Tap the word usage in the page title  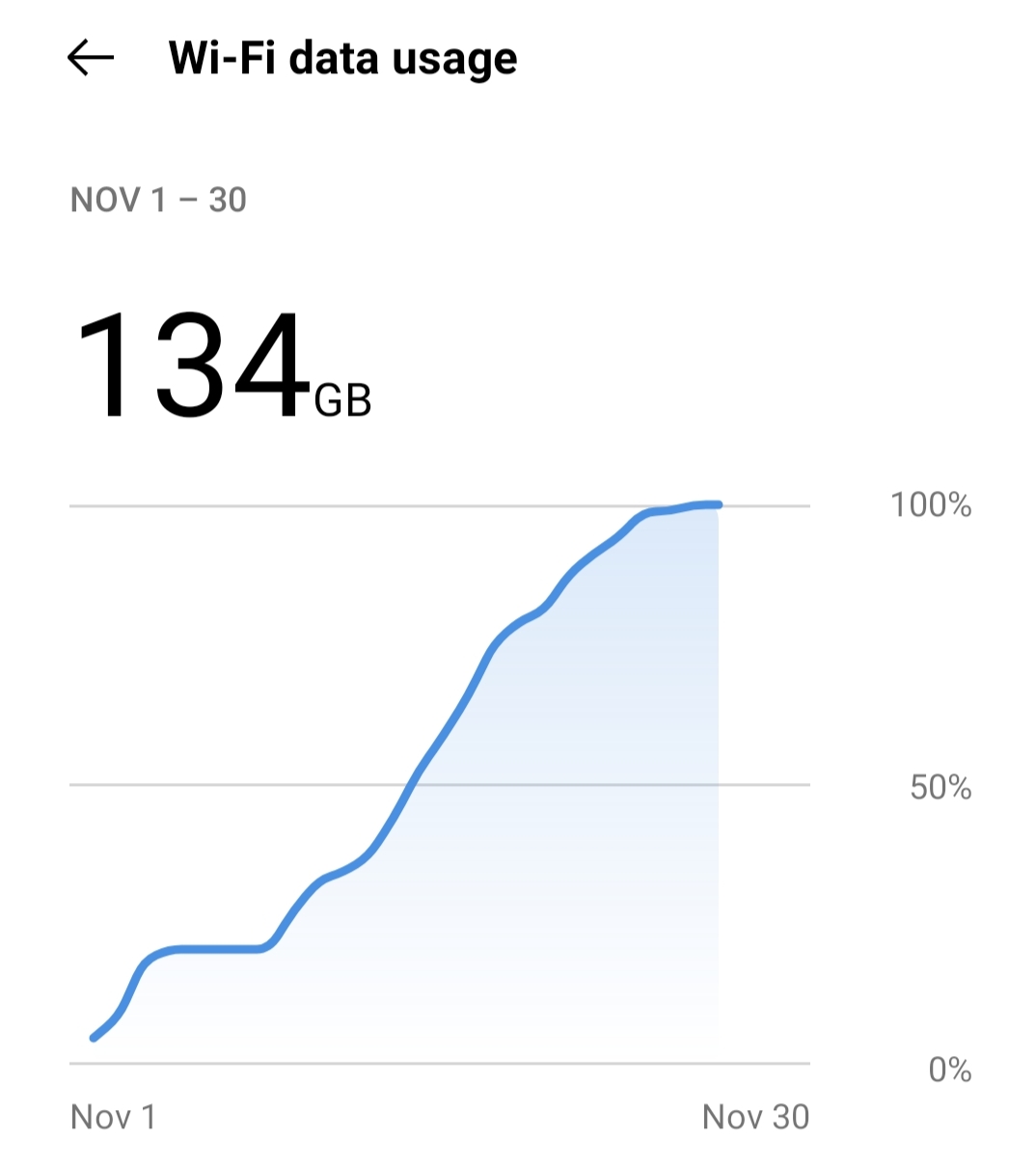(455, 62)
